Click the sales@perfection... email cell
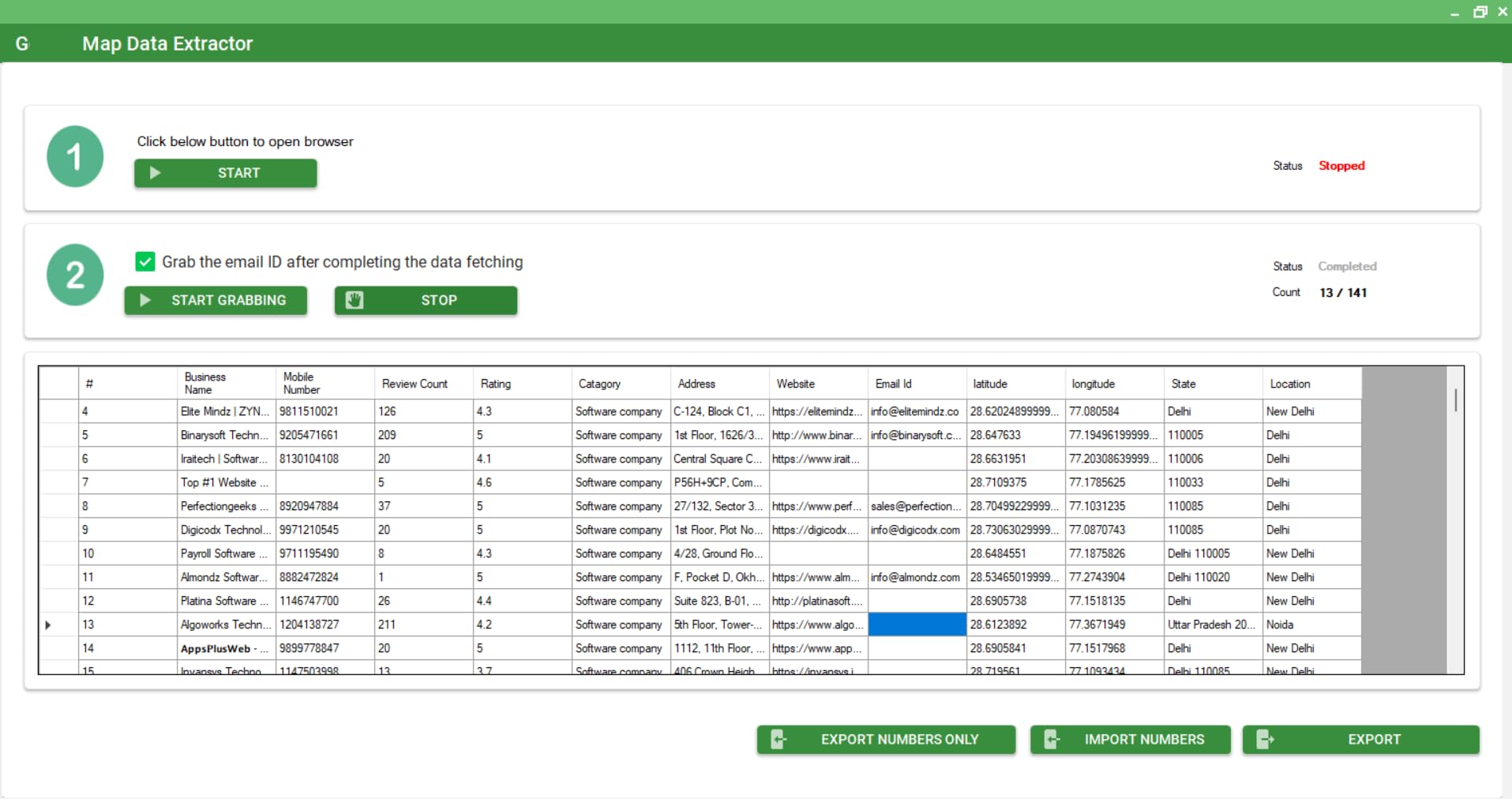The image size is (1512, 799). tap(917, 506)
